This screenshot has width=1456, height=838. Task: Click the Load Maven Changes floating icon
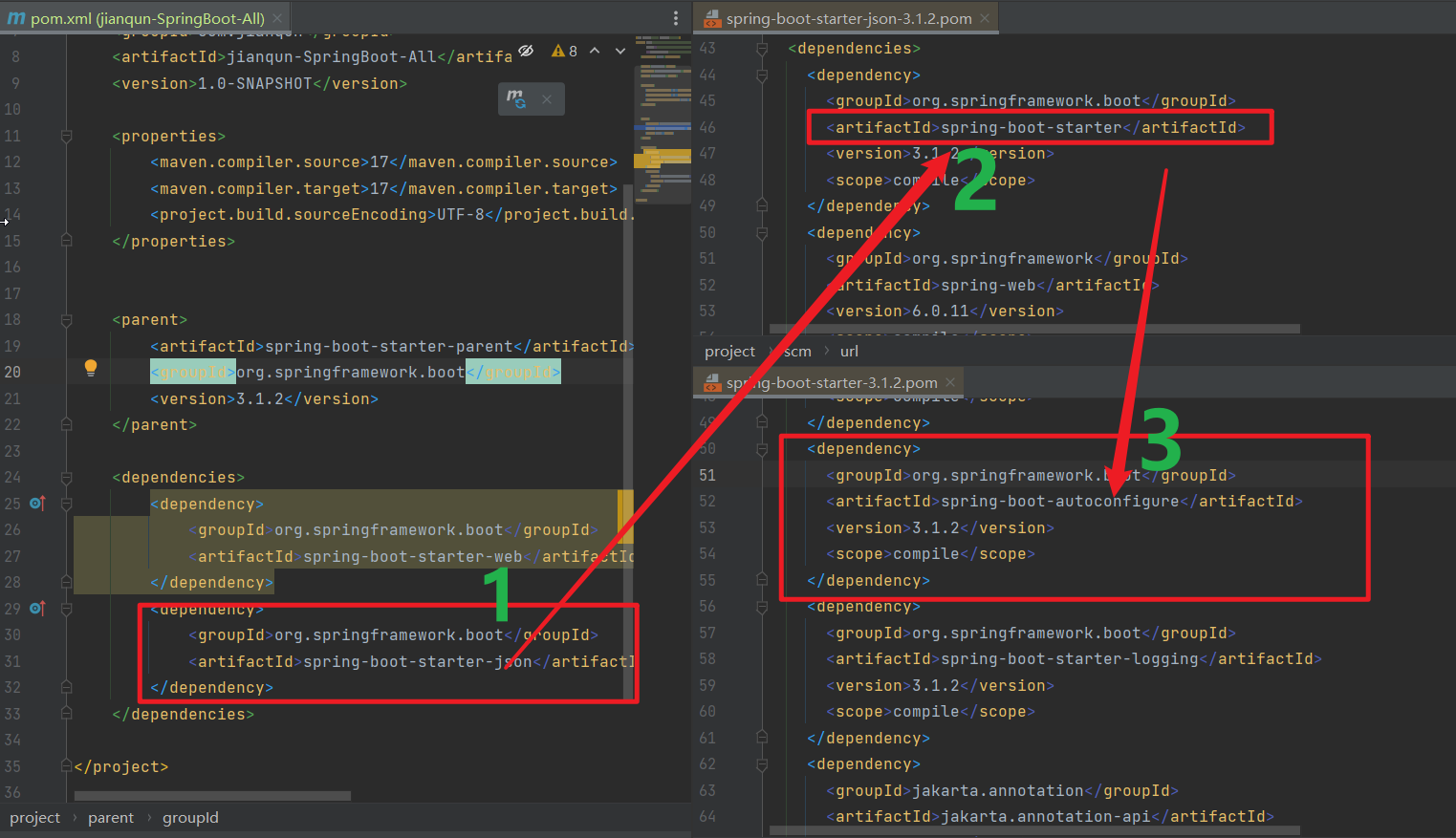[516, 98]
